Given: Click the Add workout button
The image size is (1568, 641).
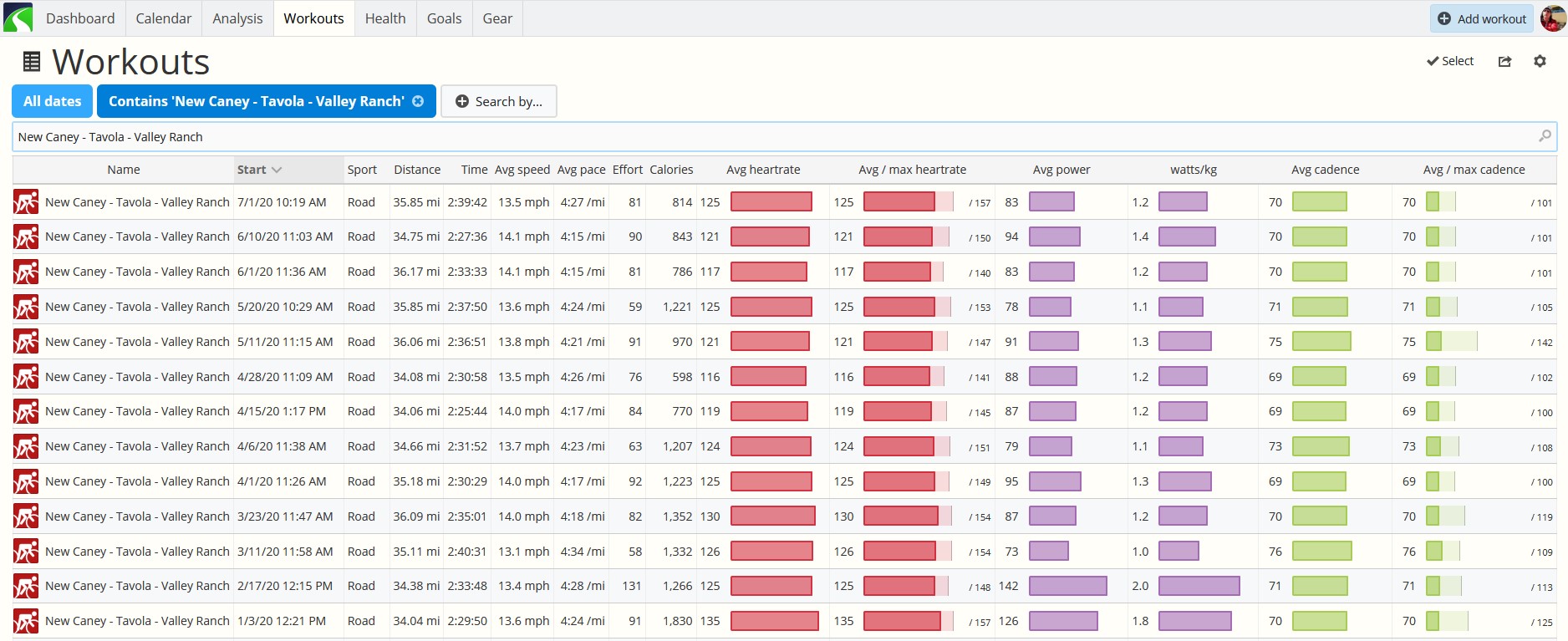Looking at the screenshot, I should click(1481, 18).
